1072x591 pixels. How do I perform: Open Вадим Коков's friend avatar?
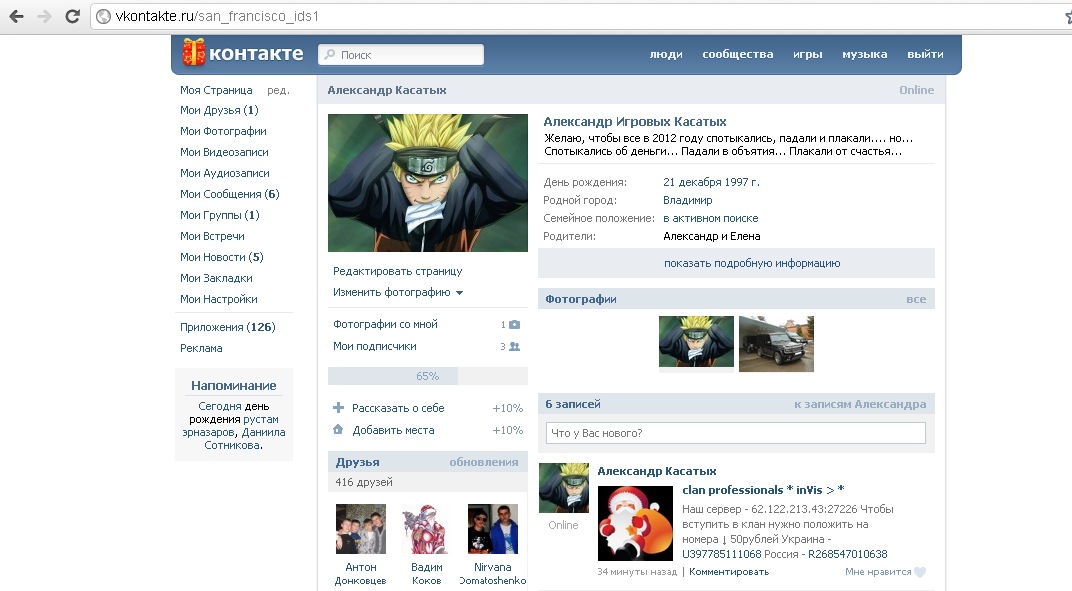(x=427, y=529)
